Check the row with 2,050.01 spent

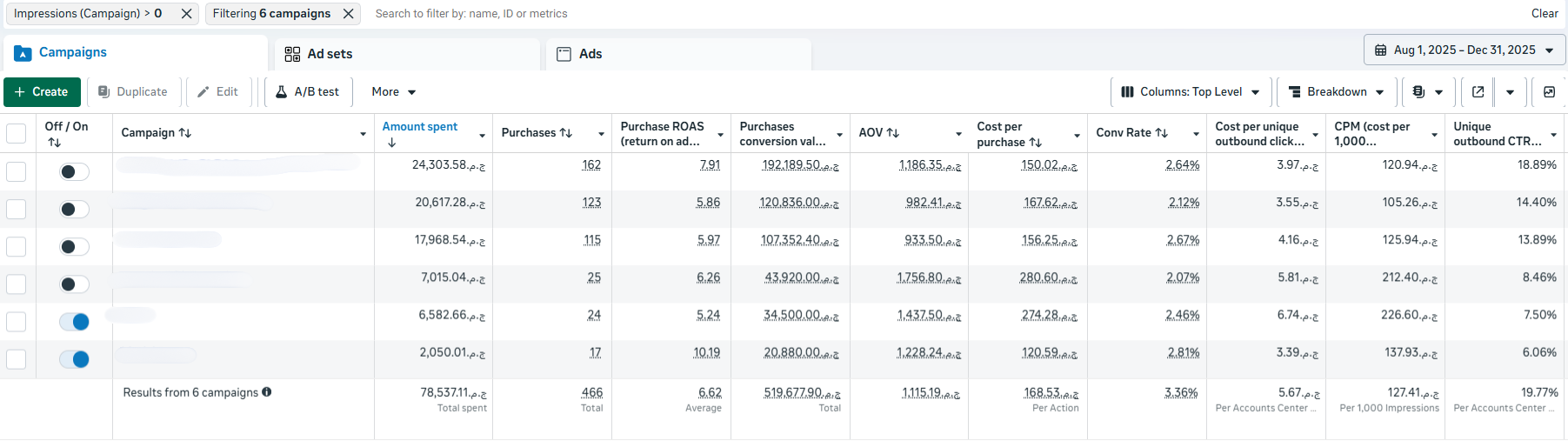pyautogui.click(x=16, y=358)
